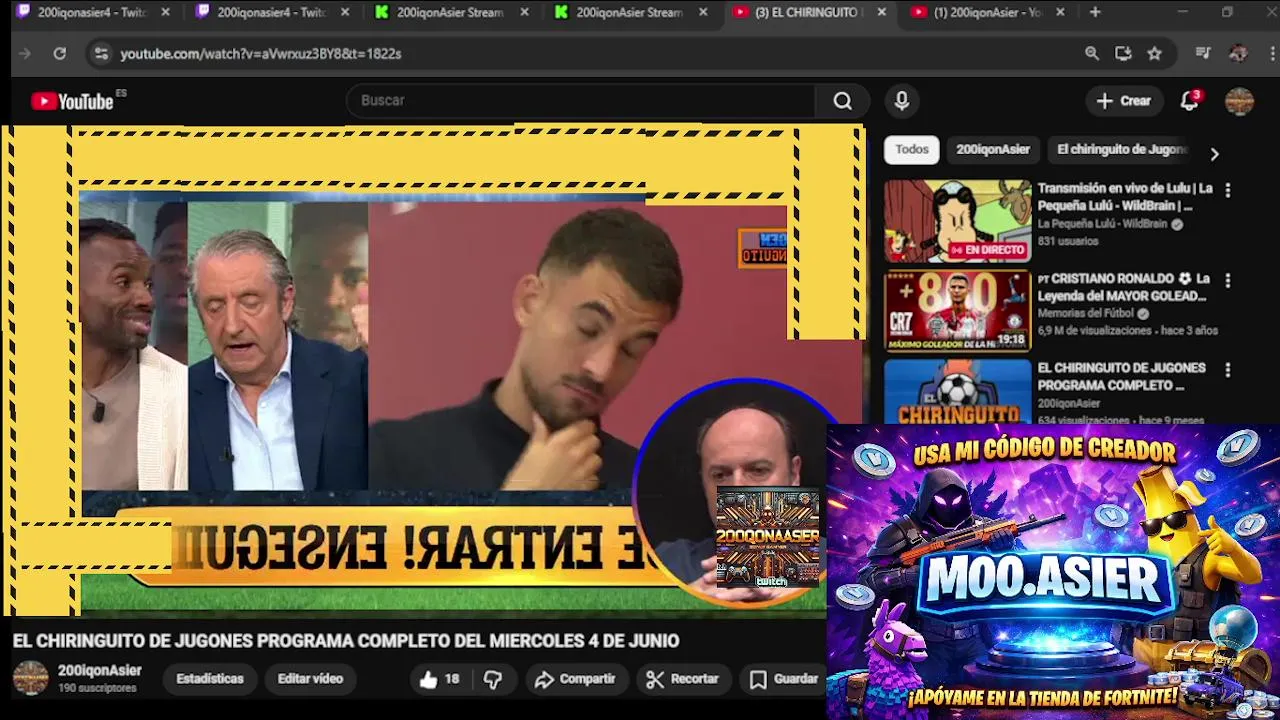
Task: Open 200iqonAsier channel avatar below video
Action: pos(30,679)
